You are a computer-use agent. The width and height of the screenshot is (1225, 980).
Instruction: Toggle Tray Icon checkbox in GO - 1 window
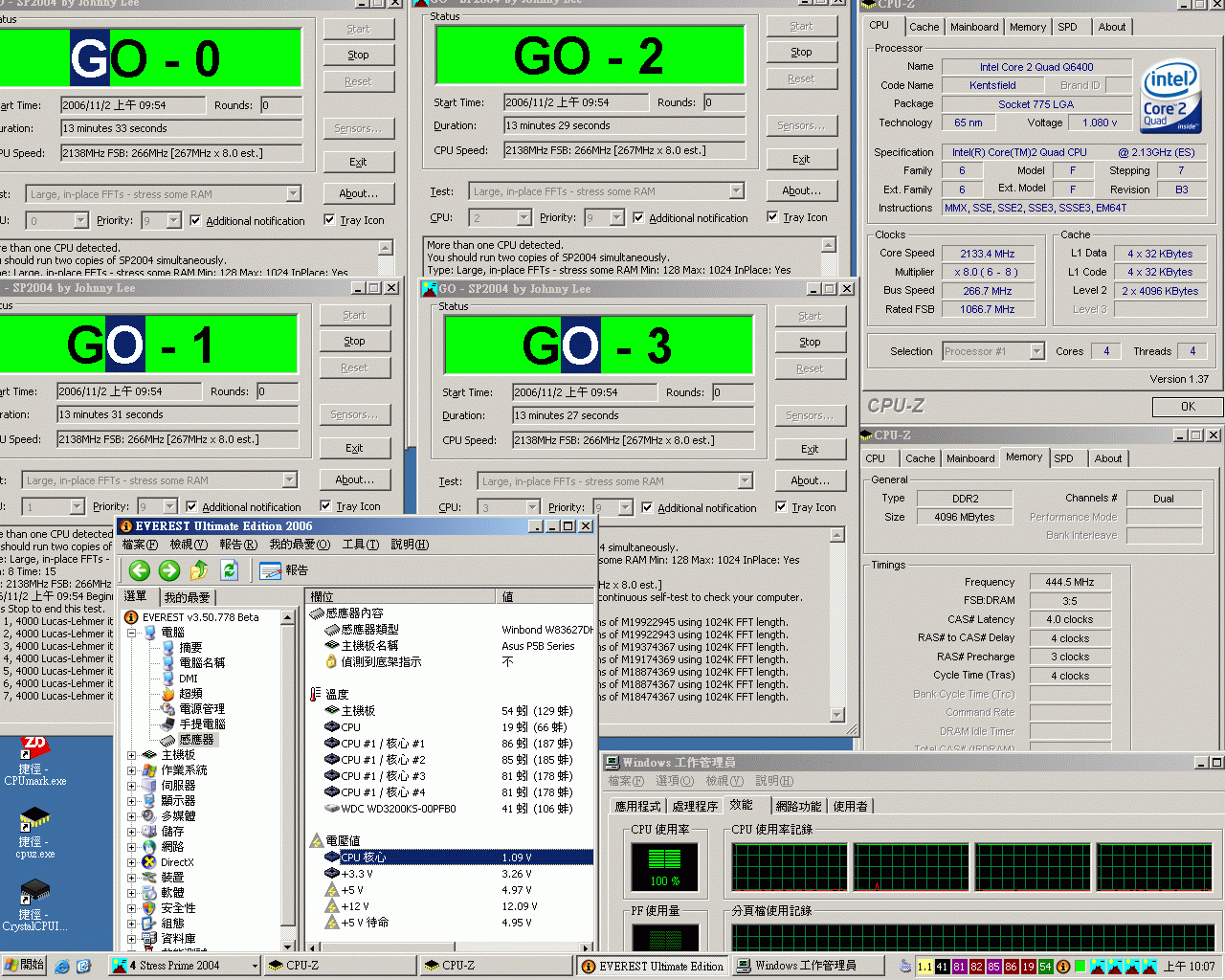click(x=325, y=506)
